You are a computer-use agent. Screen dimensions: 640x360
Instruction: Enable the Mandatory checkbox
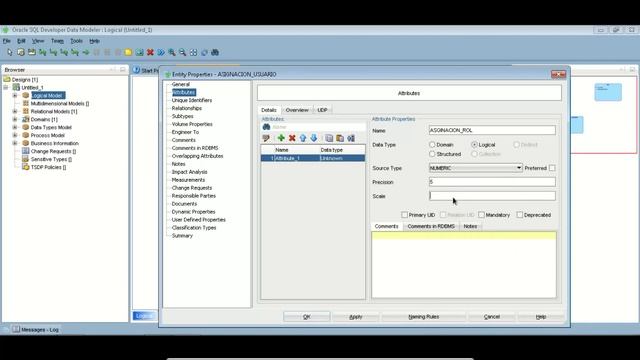[x=481, y=215]
